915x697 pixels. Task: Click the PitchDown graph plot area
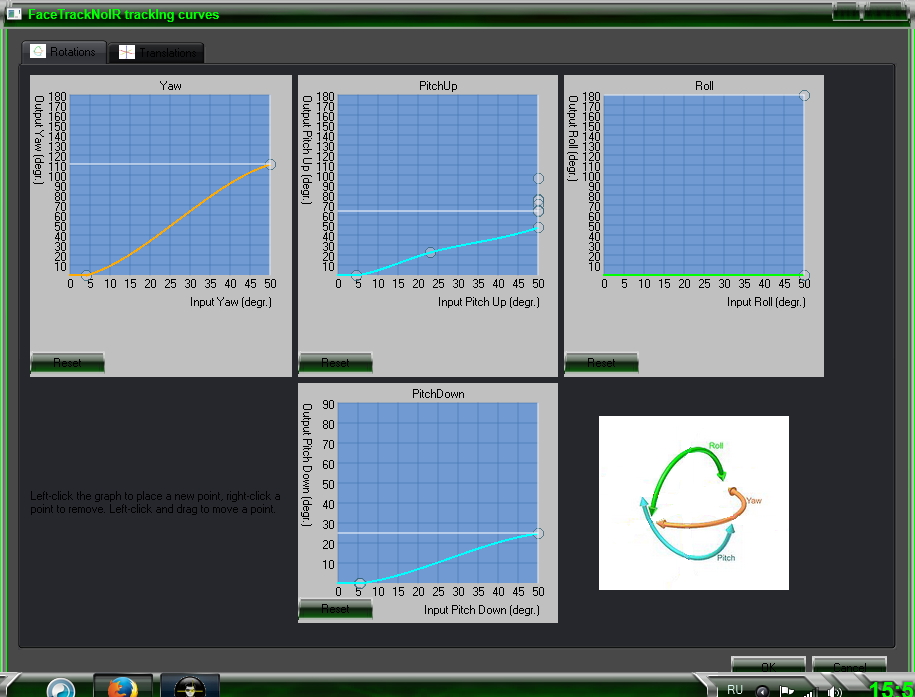click(x=438, y=493)
